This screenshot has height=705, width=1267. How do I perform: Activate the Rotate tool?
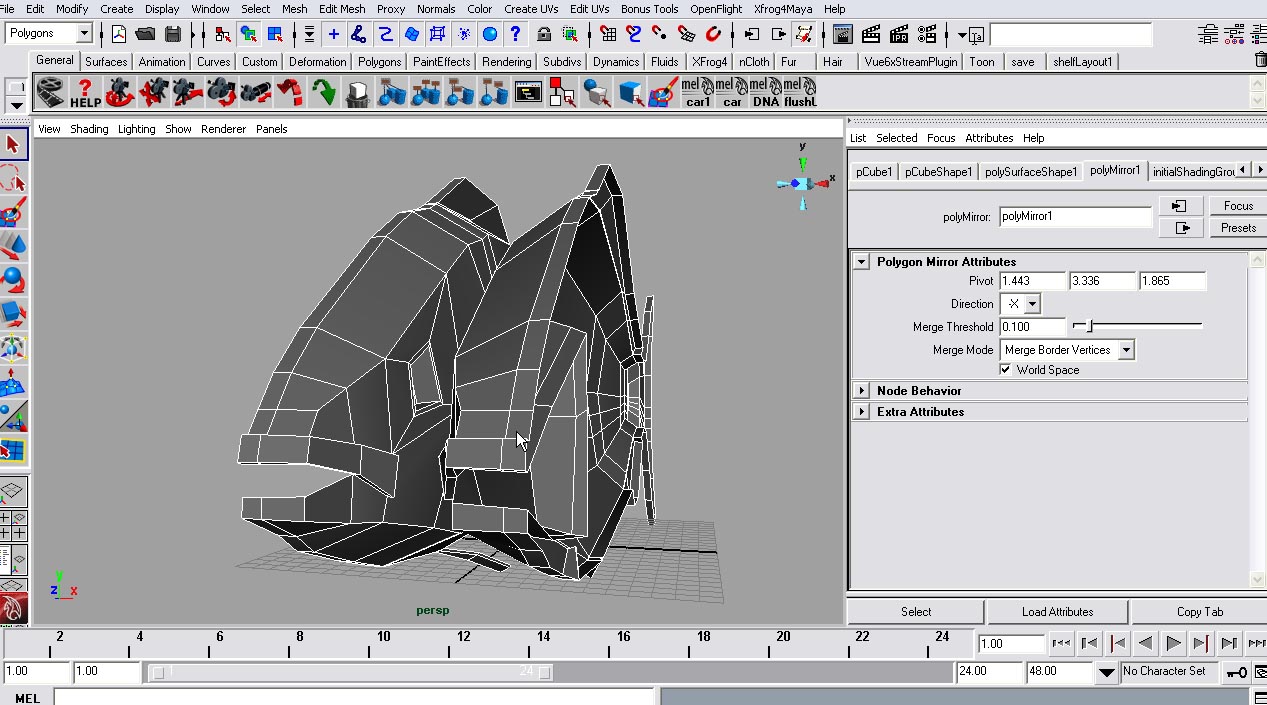point(13,281)
